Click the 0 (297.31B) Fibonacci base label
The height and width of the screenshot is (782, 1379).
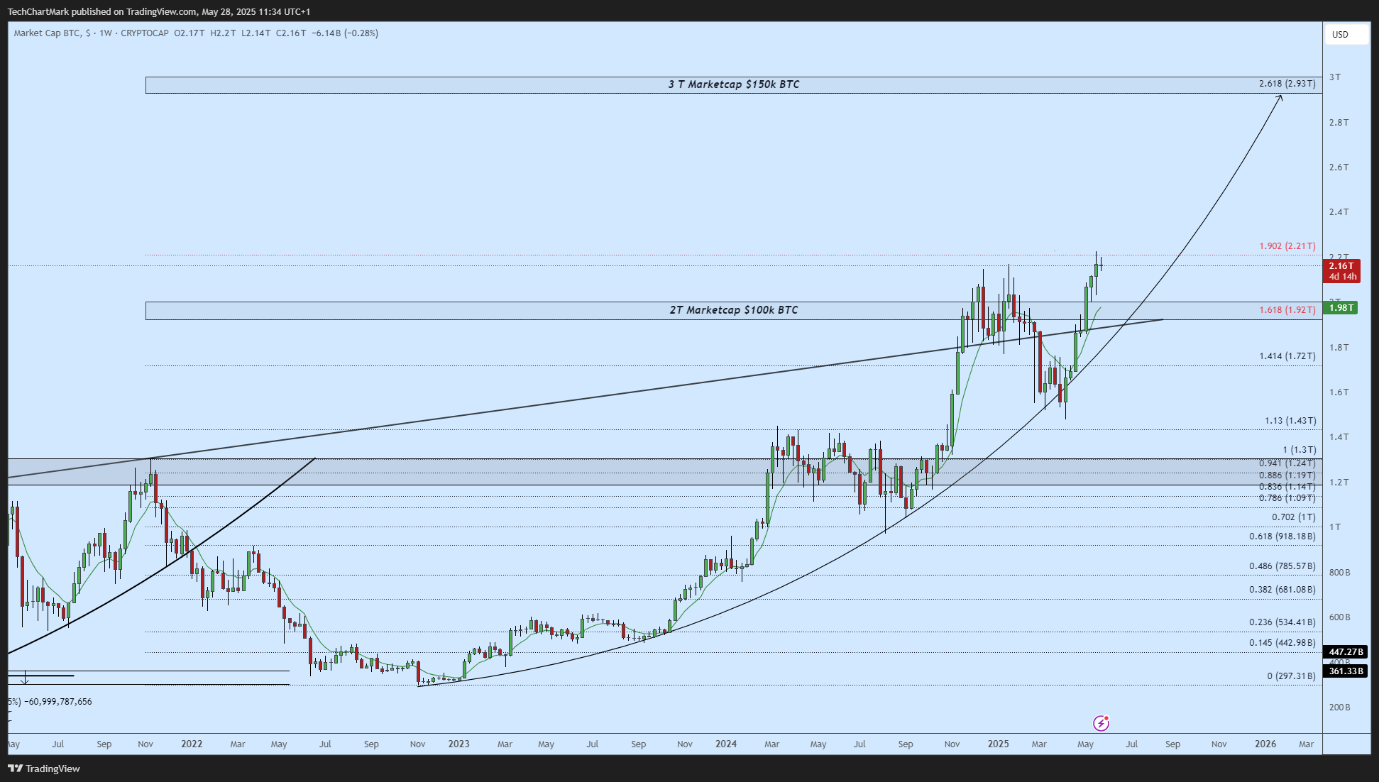point(1291,676)
